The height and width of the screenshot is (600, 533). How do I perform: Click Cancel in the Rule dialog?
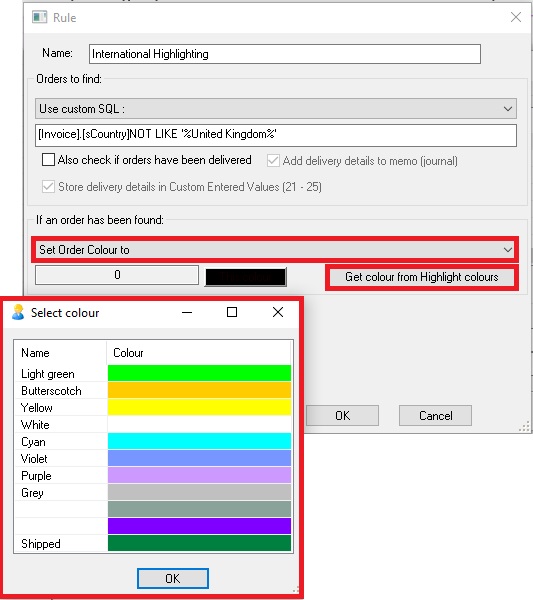pos(435,416)
